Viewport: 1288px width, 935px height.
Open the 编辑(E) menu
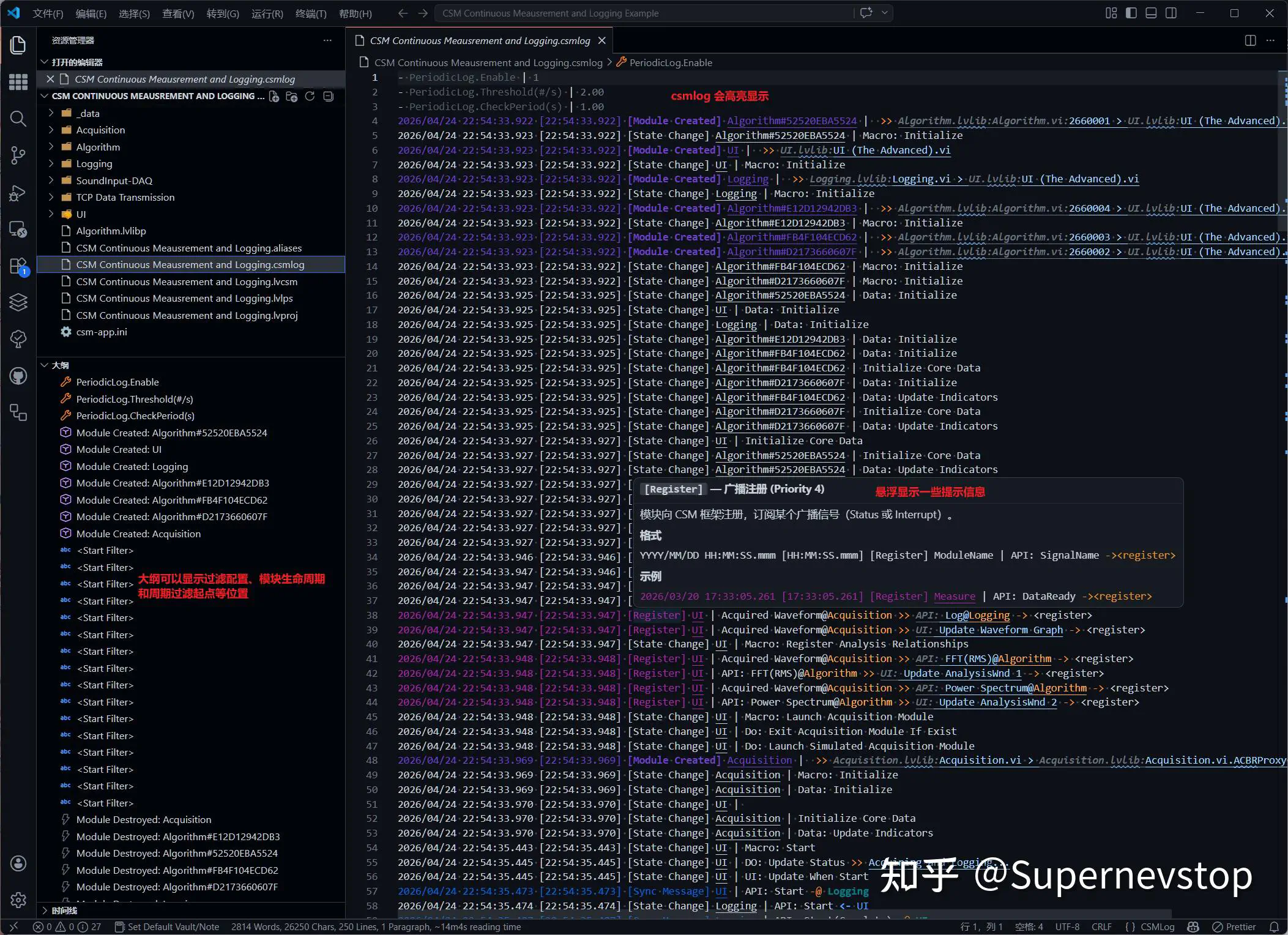click(x=91, y=13)
